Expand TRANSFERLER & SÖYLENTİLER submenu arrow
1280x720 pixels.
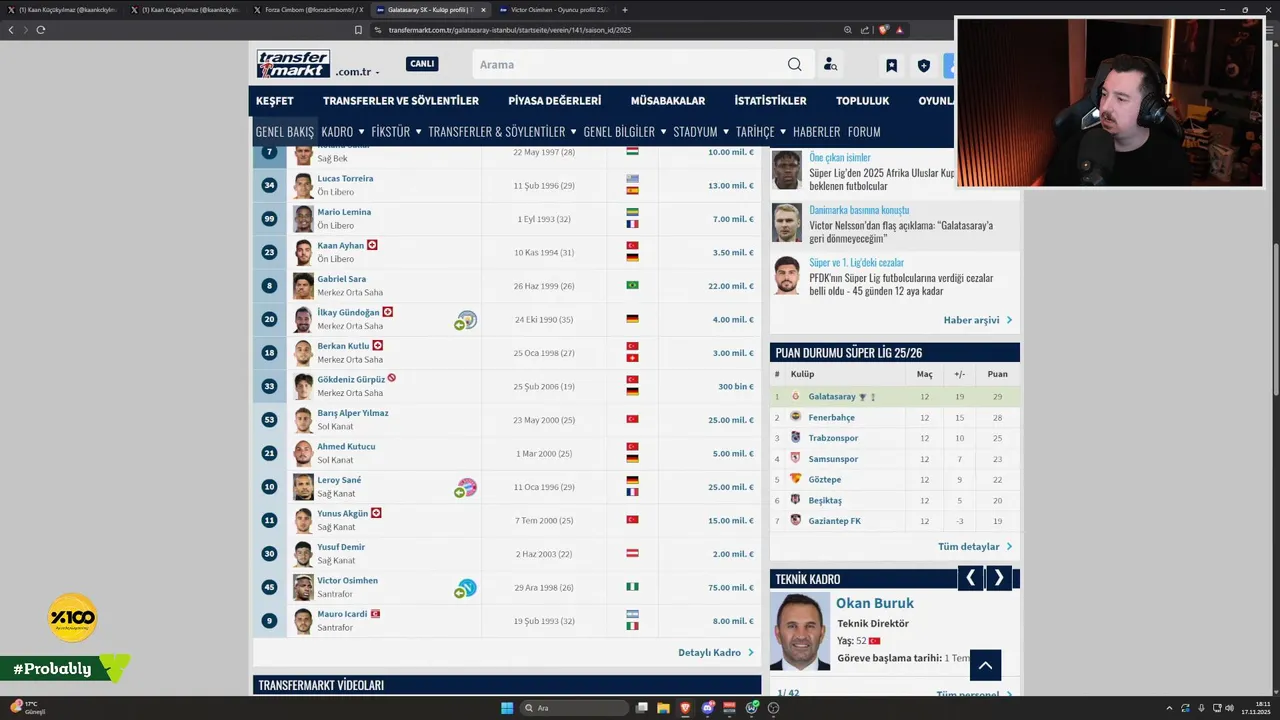pos(573,131)
